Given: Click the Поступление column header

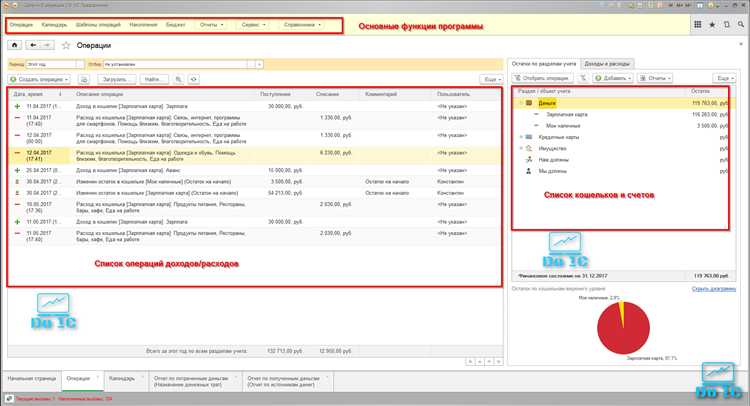Looking at the screenshot, I should [x=275, y=94].
